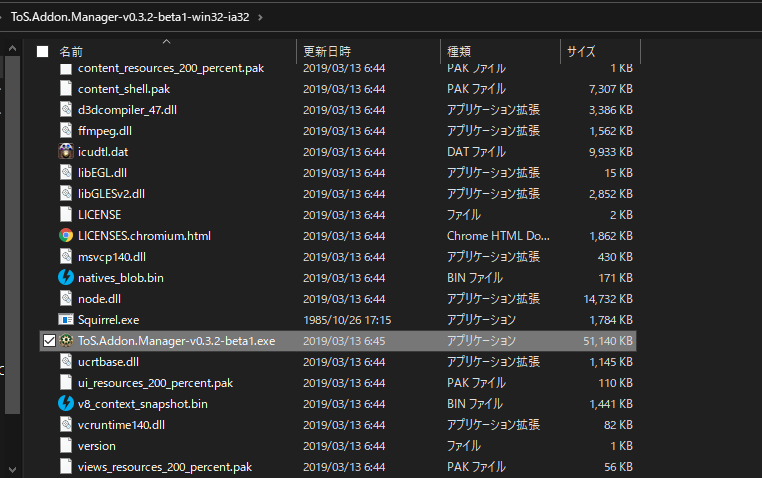Click the 7,307 KB size cell
Image resolution: width=762 pixels, height=478 pixels.
[x=611, y=89]
